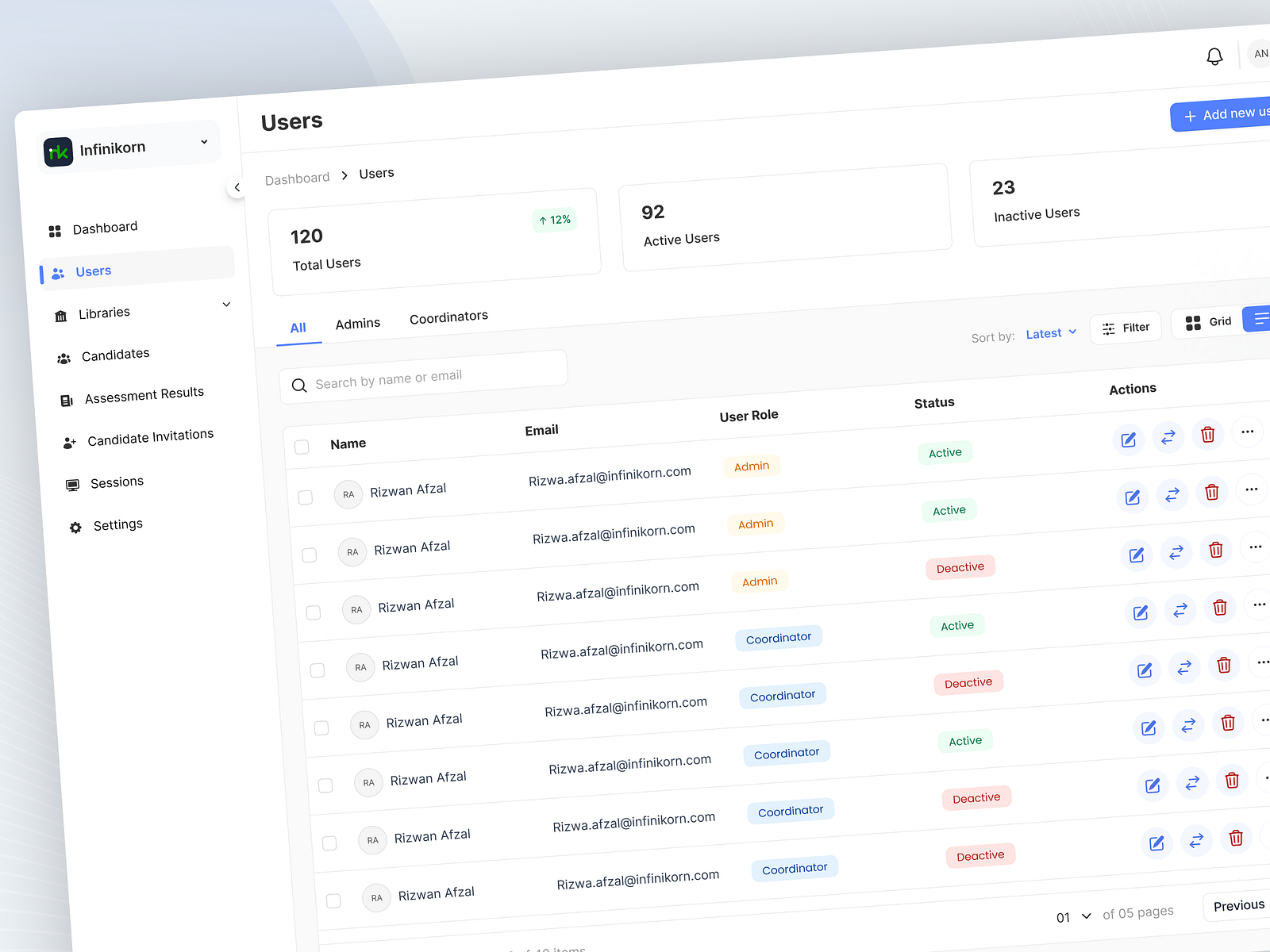
Task: Open more options for first Coordinator row
Action: point(1259,605)
